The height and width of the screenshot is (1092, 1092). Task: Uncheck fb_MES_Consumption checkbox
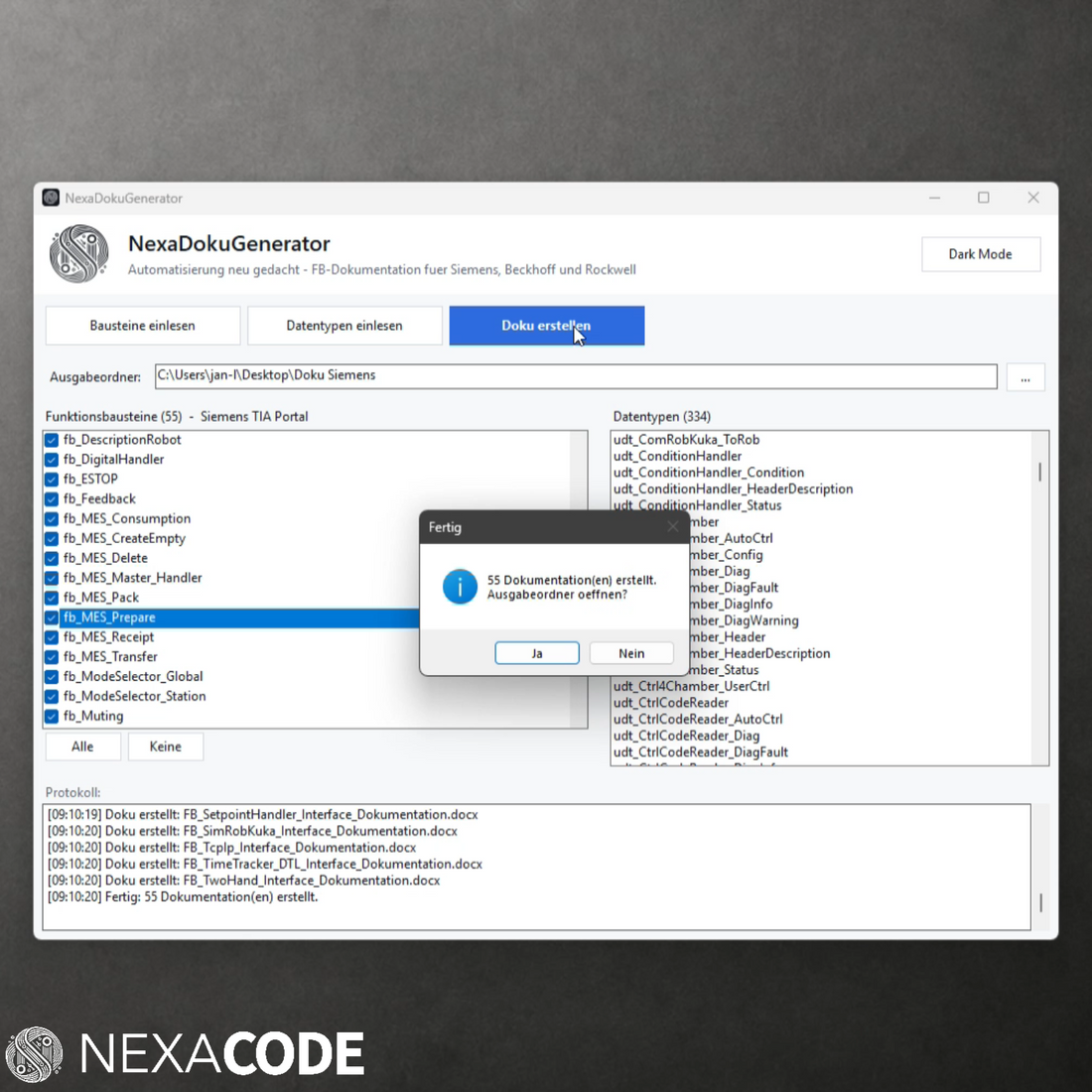pos(52,519)
